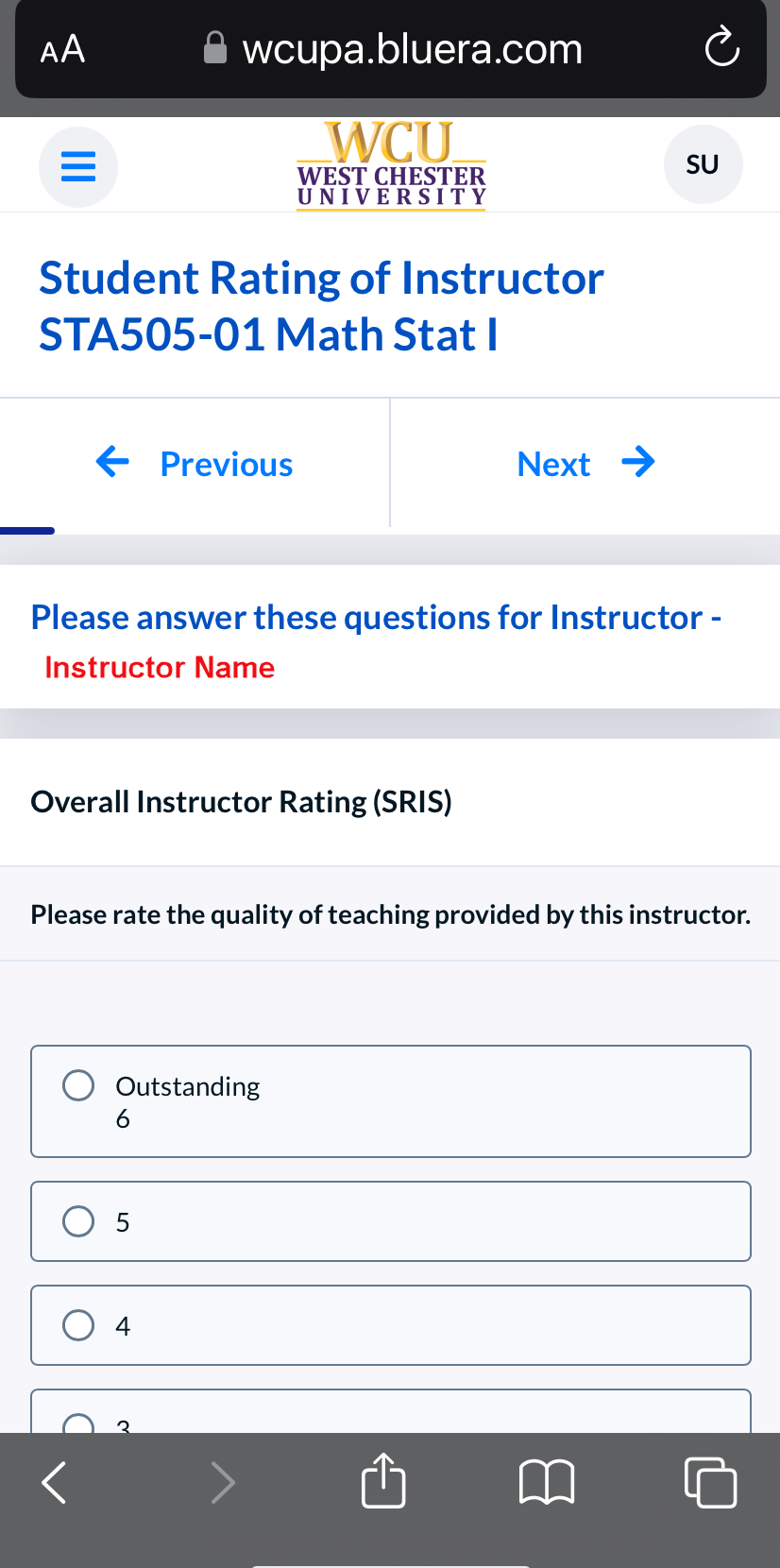Viewport: 780px width, 1568px height.
Task: Open Safari text size AA menu
Action: click(63, 49)
